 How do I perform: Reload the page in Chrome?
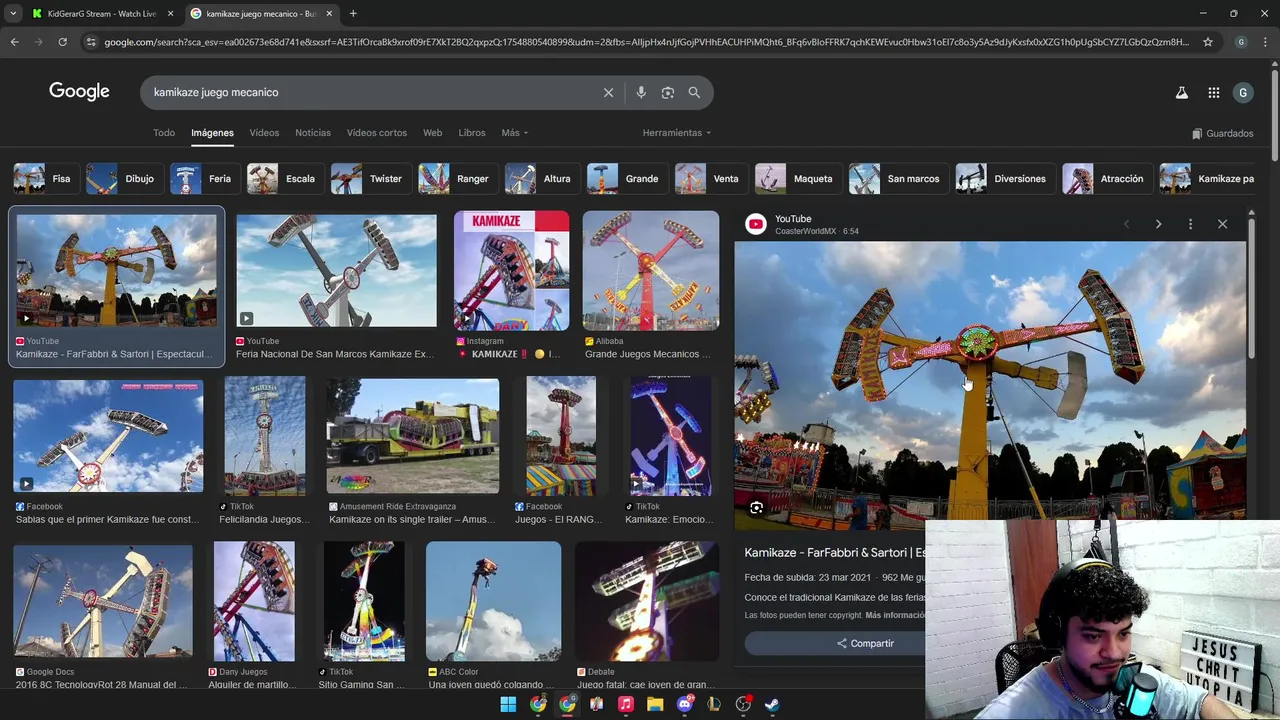tap(62, 42)
